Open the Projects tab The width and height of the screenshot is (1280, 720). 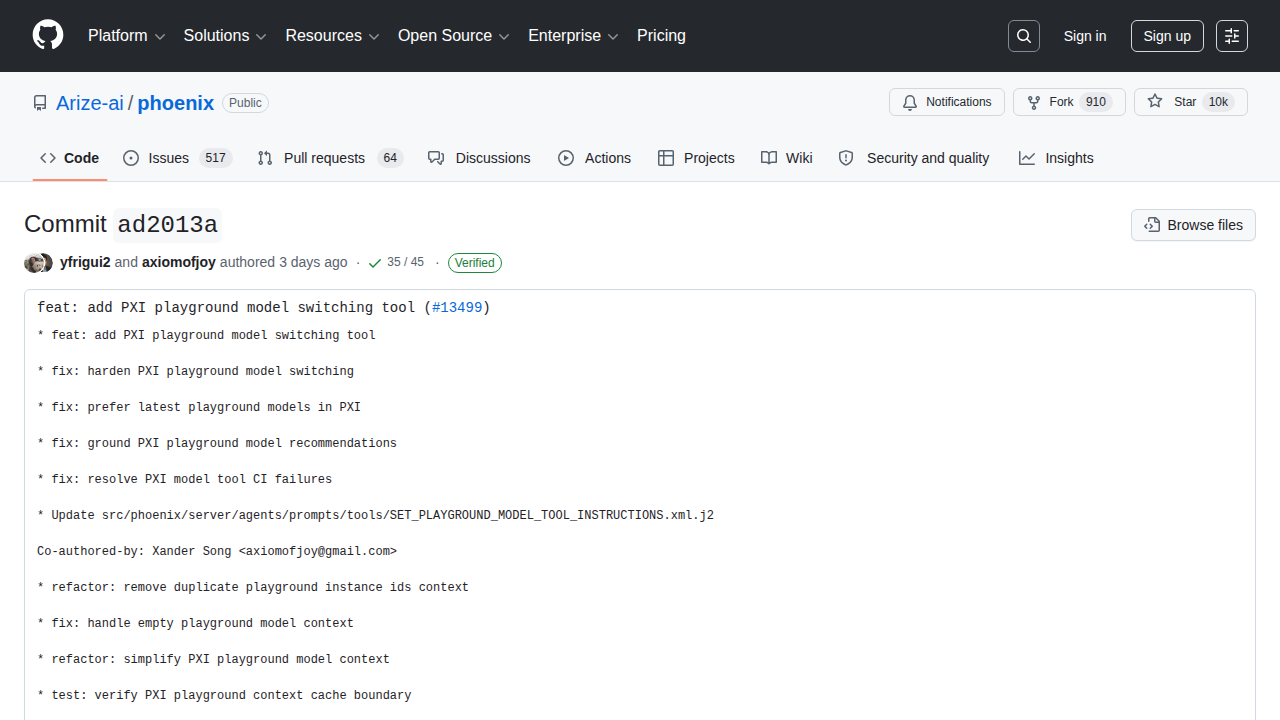coord(696,158)
